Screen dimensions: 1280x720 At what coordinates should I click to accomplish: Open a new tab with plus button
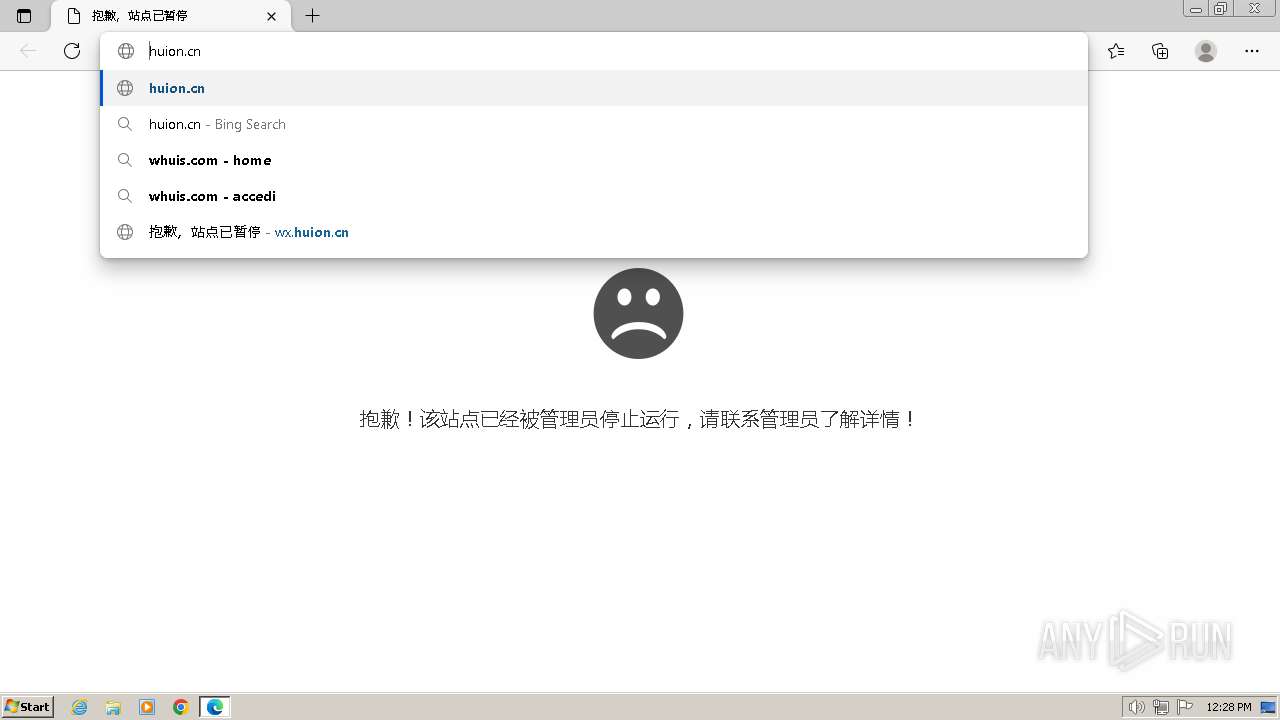313,16
